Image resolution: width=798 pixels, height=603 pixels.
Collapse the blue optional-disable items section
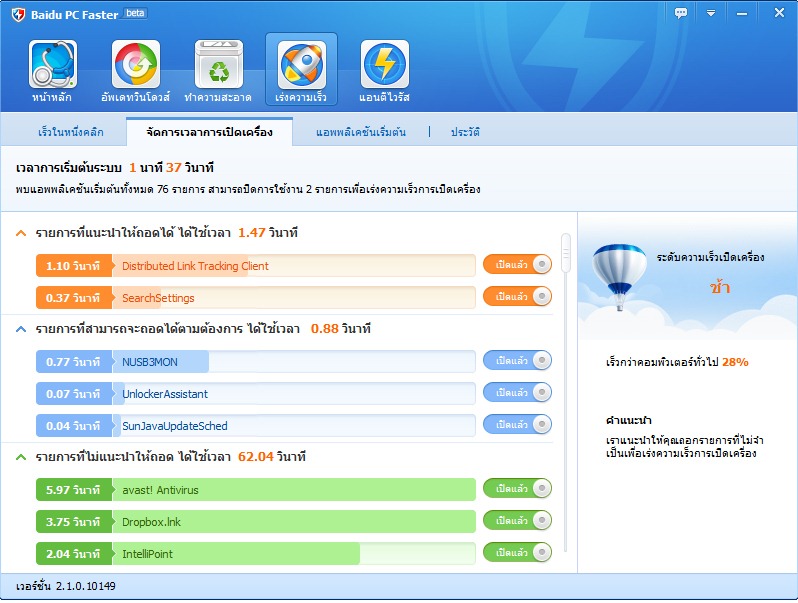[21, 329]
